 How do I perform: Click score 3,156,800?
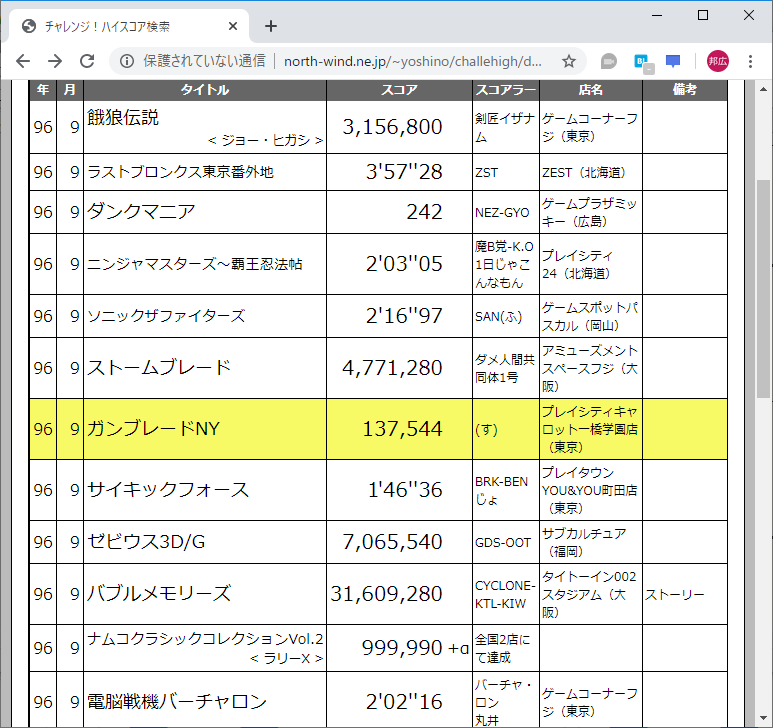coord(392,127)
